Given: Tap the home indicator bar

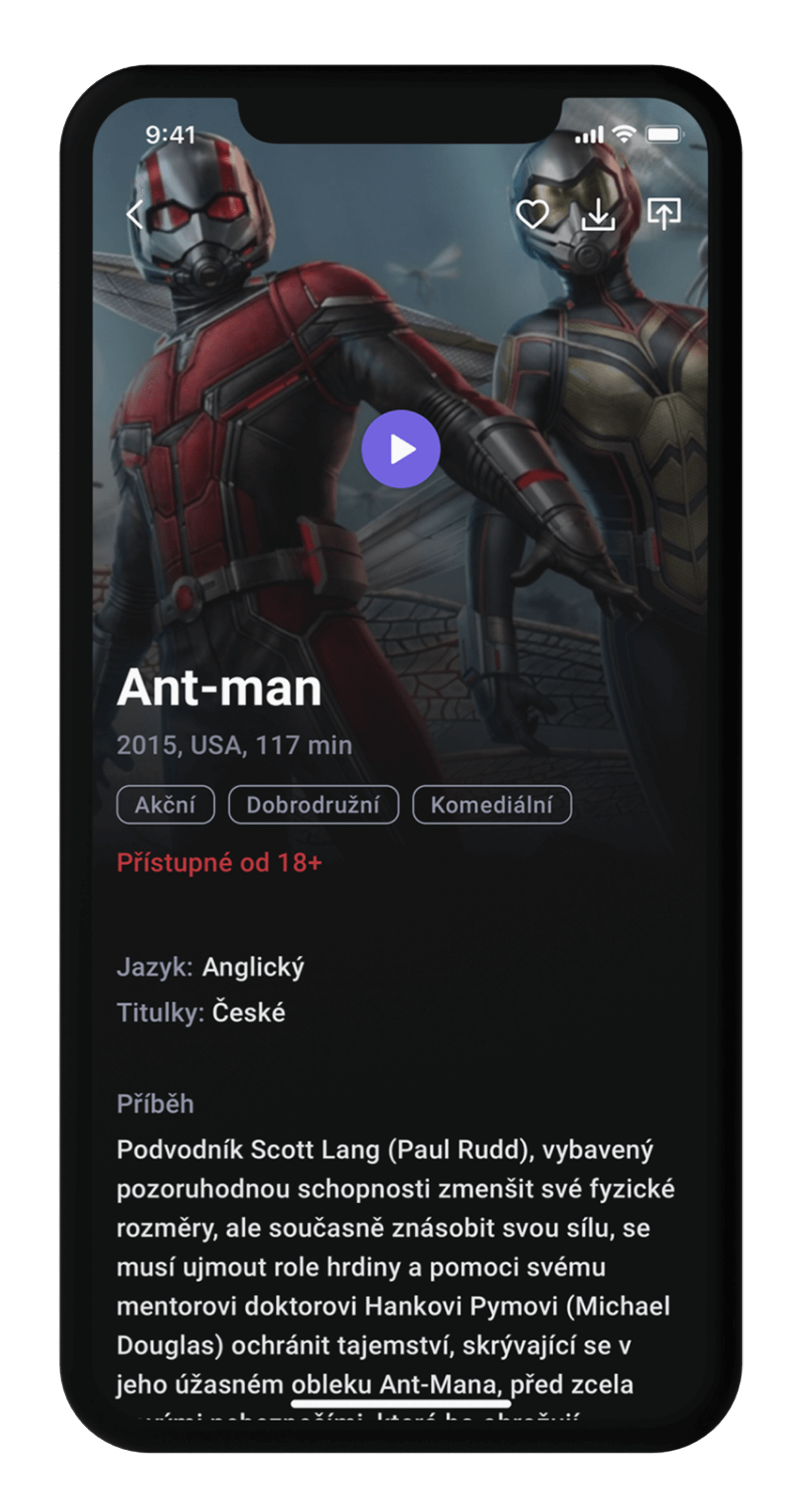Looking at the screenshot, I should (401, 1403).
